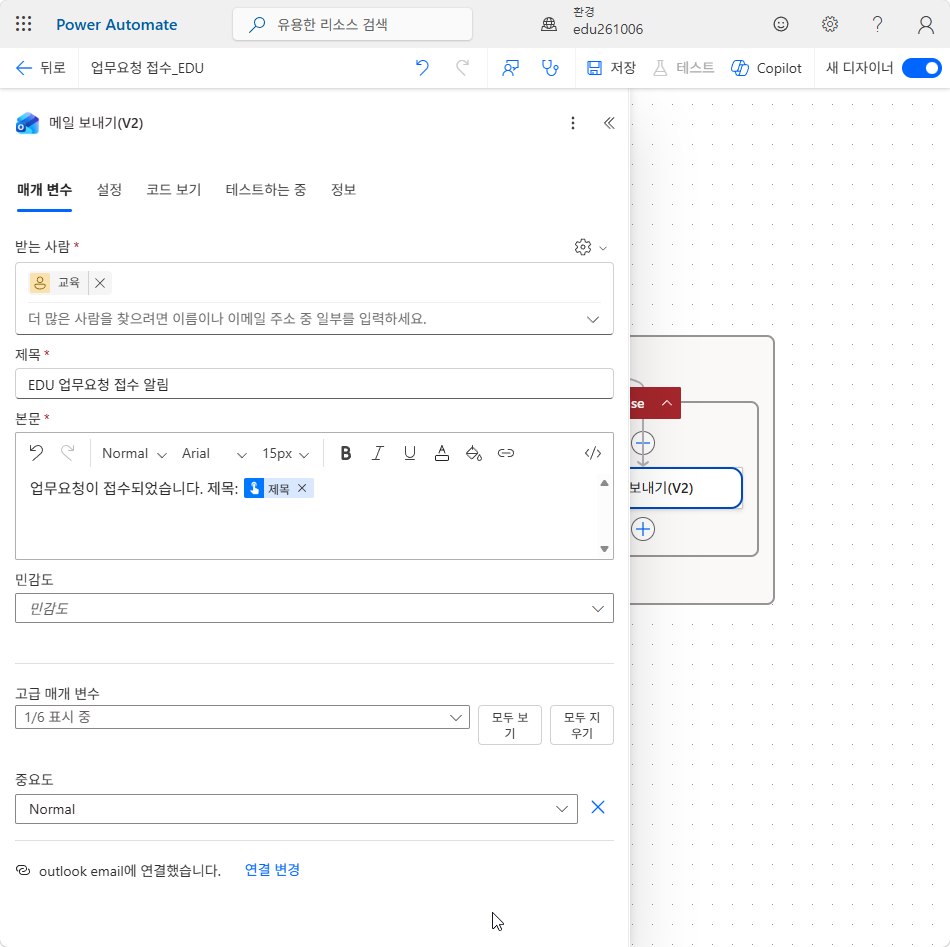Open the font color picker
950x947 pixels.
[442, 453]
